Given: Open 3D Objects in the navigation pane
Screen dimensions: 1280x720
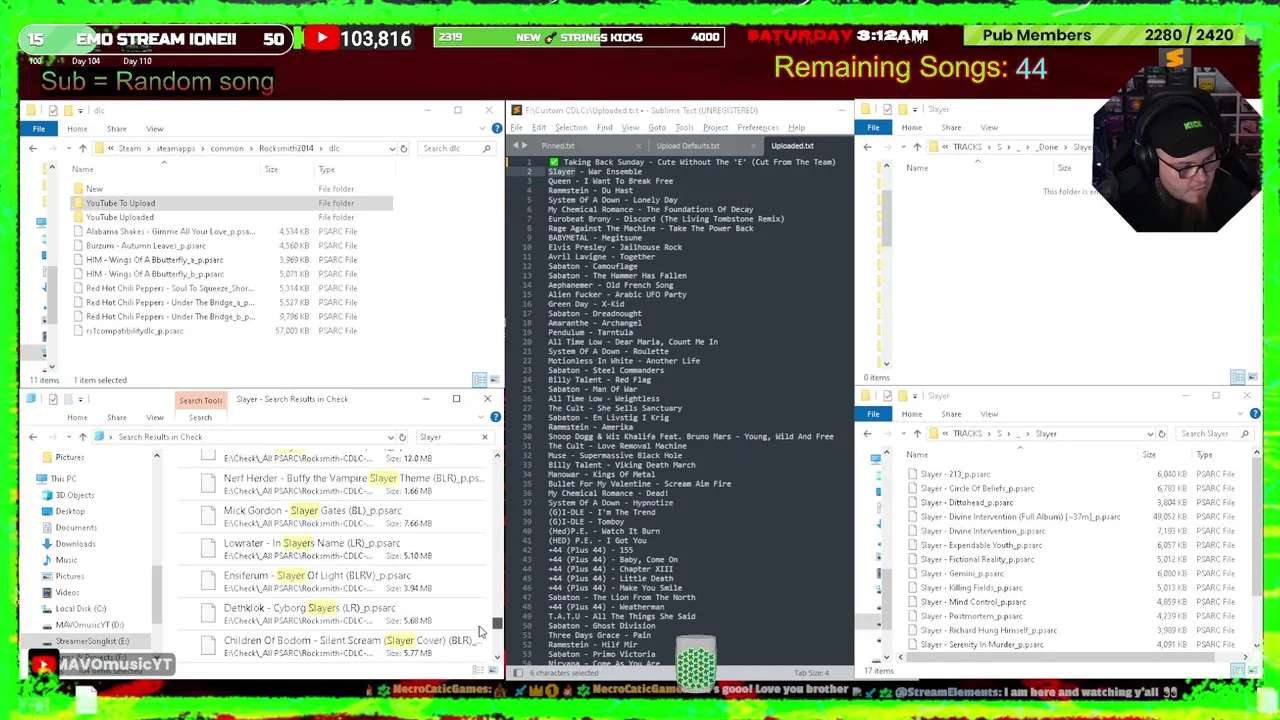Looking at the screenshot, I should pyautogui.click(x=74, y=495).
